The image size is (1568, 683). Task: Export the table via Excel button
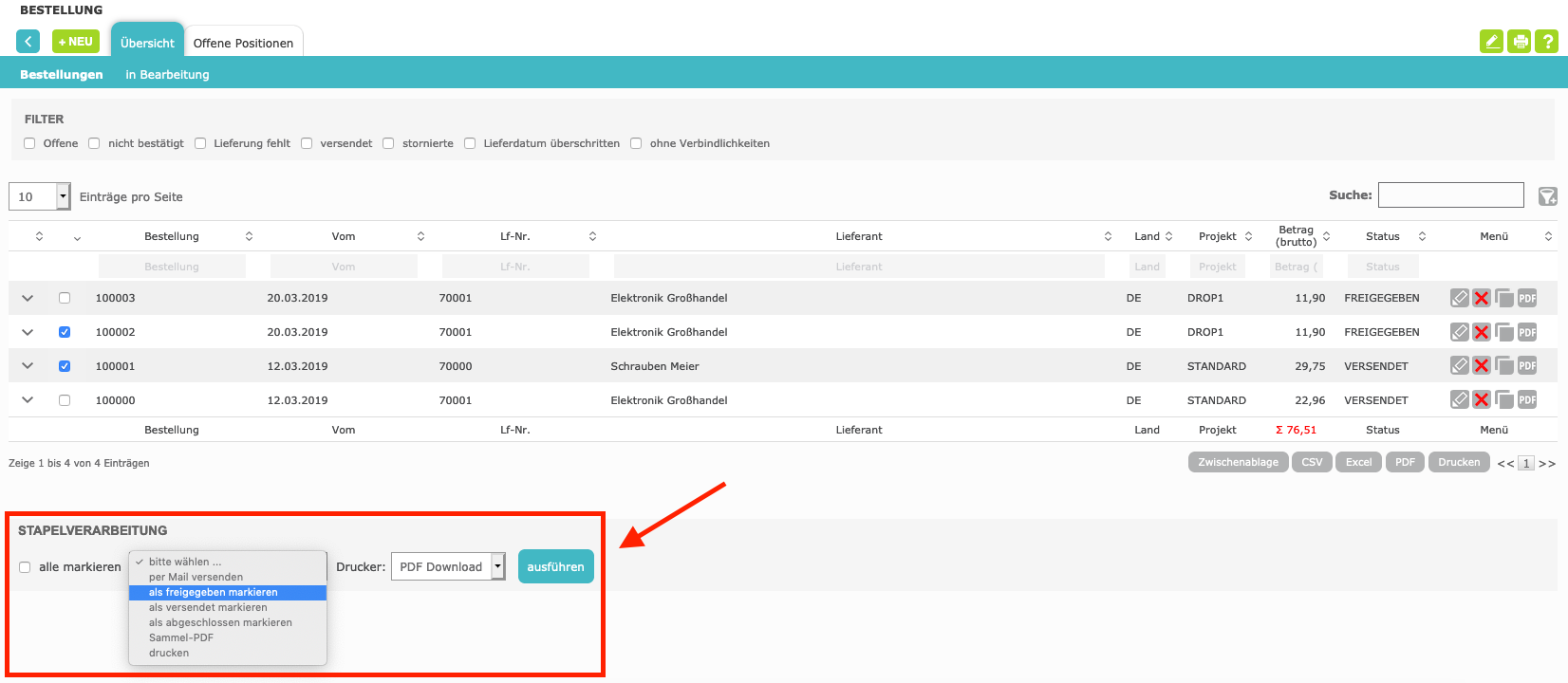(1358, 462)
